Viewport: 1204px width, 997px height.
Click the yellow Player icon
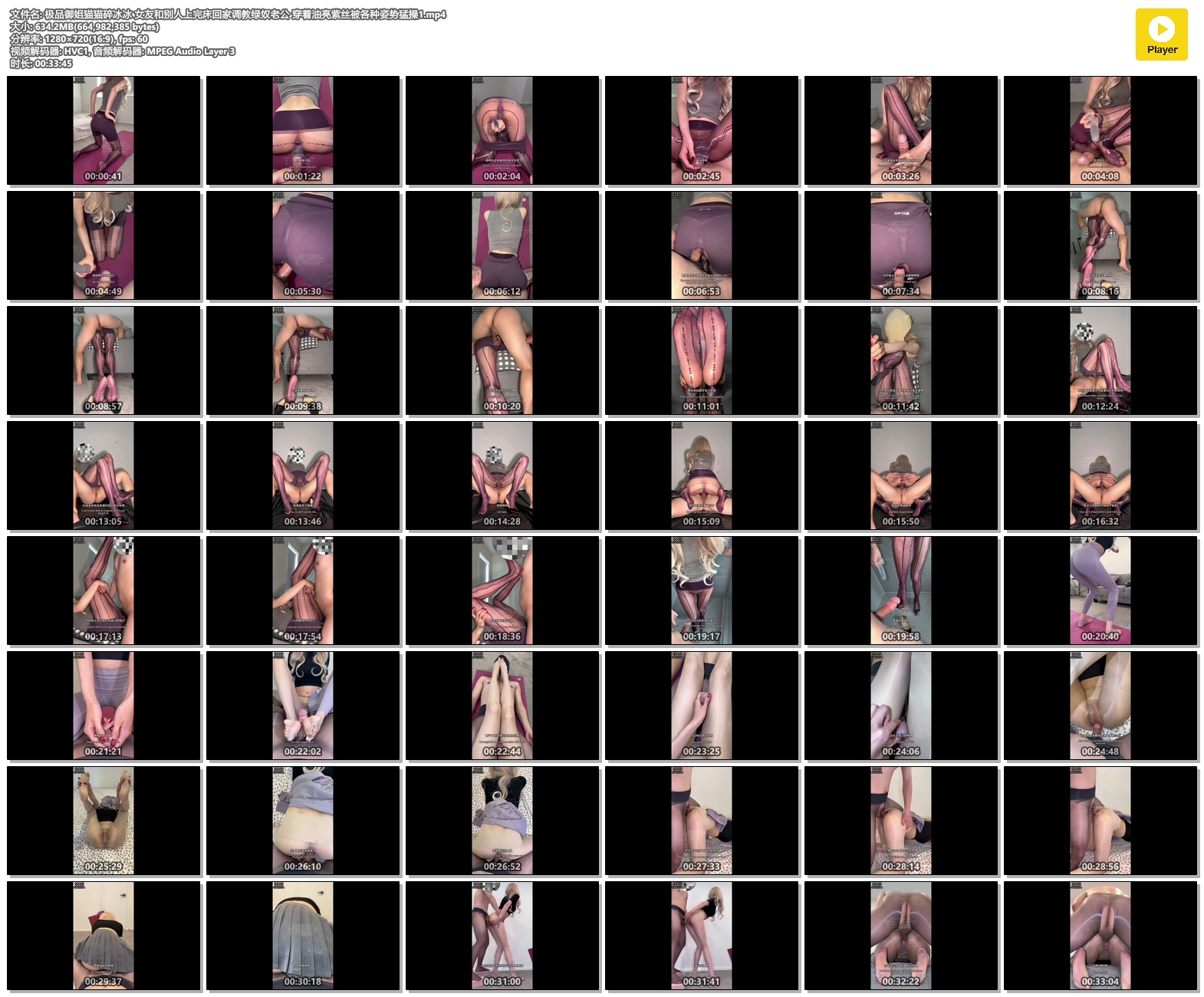click(1161, 35)
